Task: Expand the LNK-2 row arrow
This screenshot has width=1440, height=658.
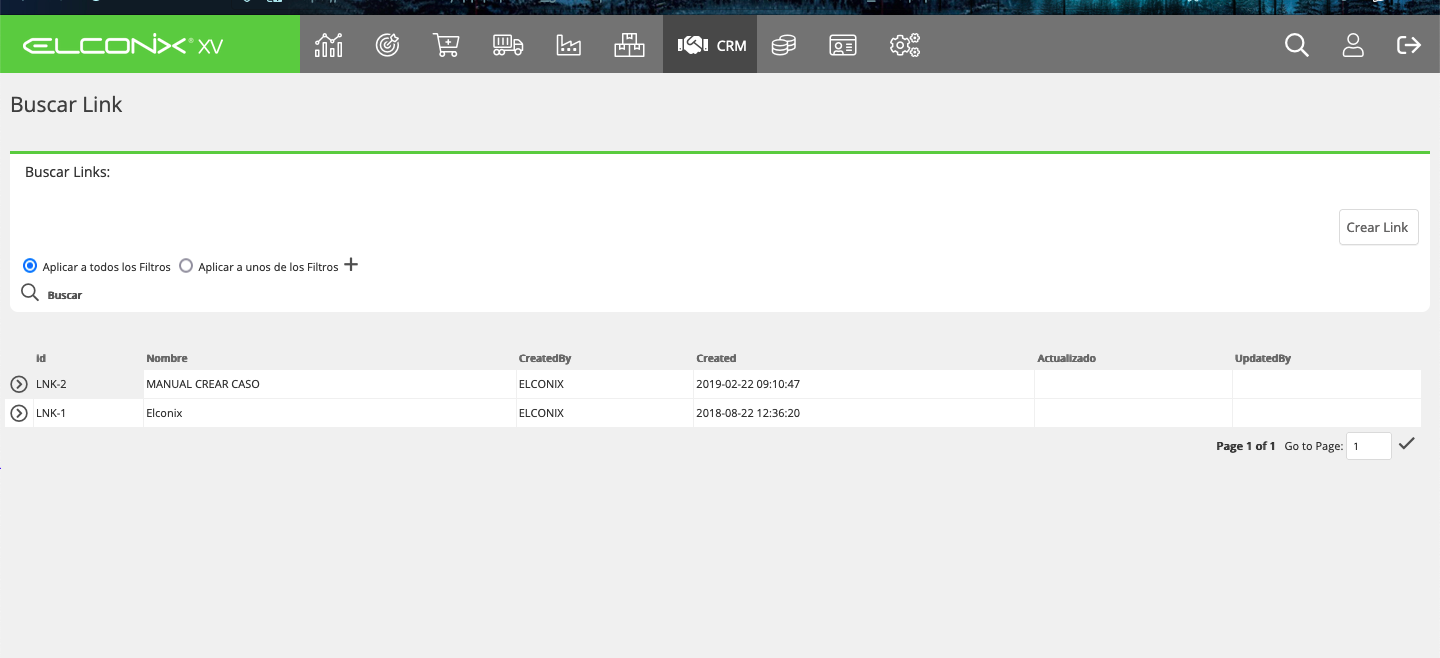Action: pos(19,384)
